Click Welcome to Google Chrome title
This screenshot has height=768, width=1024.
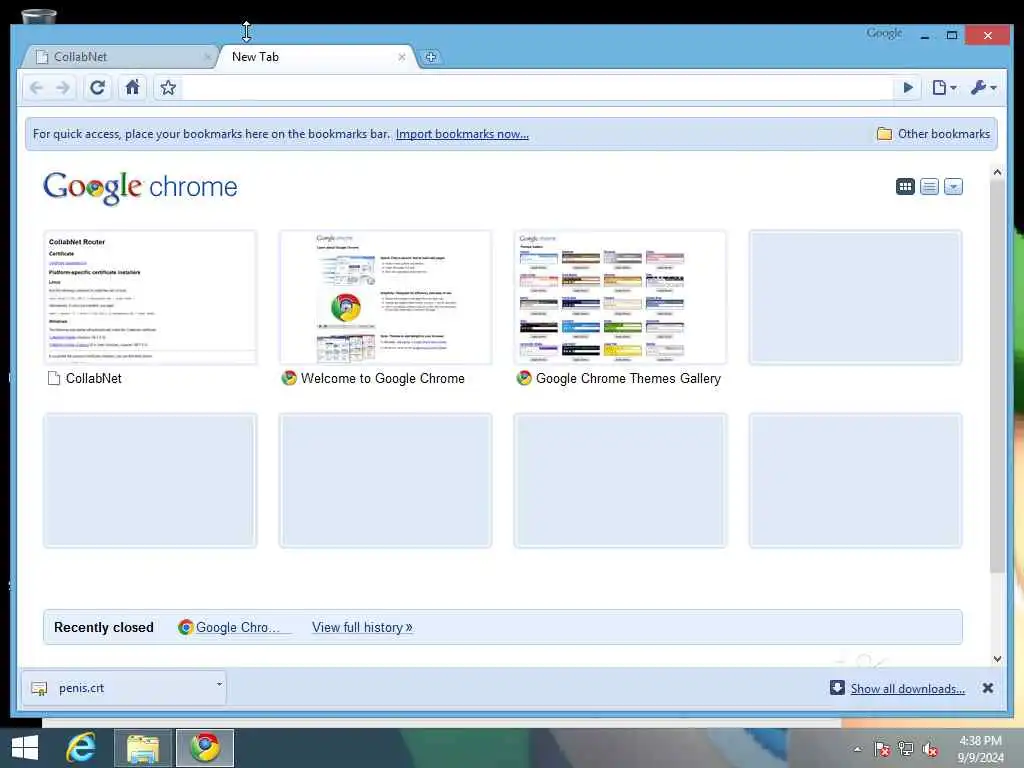coord(383,379)
